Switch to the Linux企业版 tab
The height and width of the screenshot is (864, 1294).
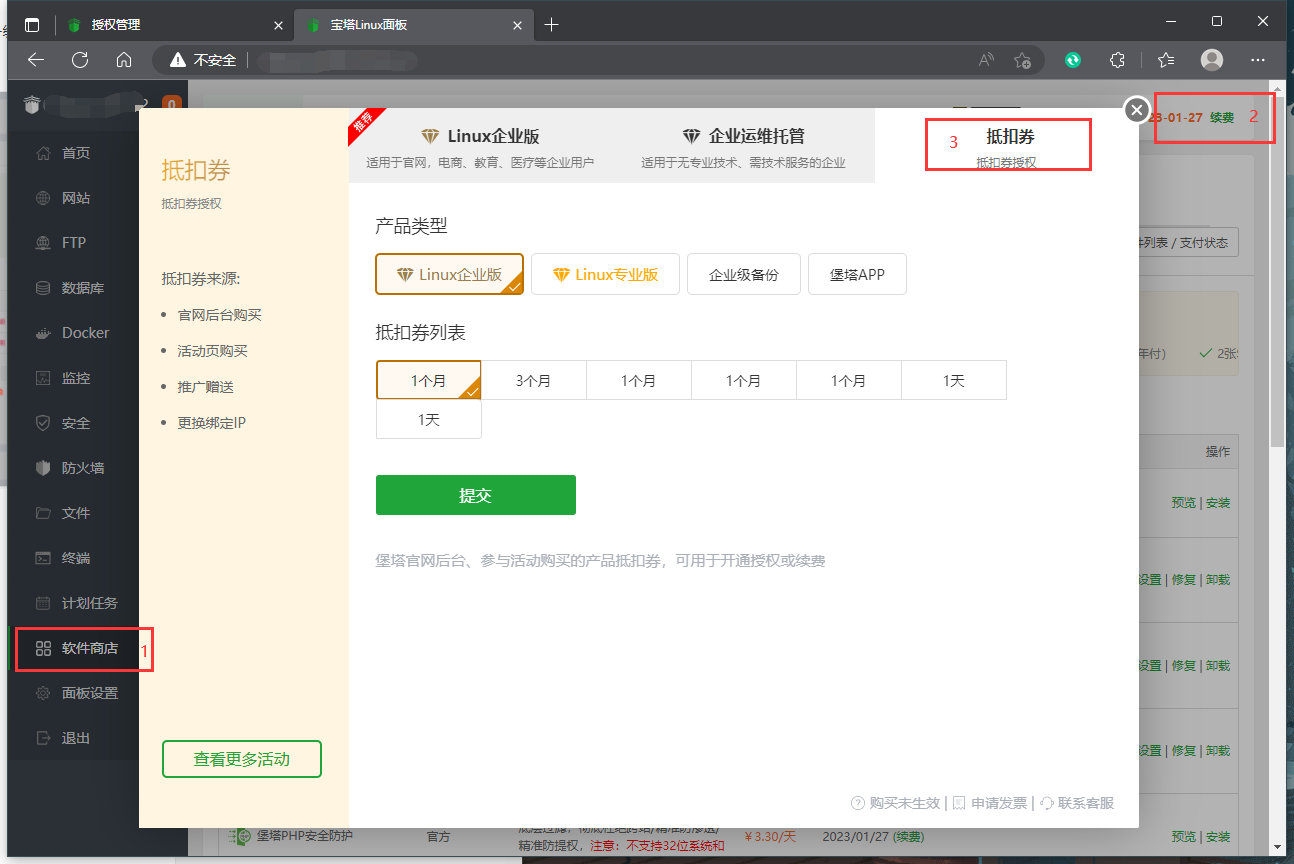coord(480,145)
